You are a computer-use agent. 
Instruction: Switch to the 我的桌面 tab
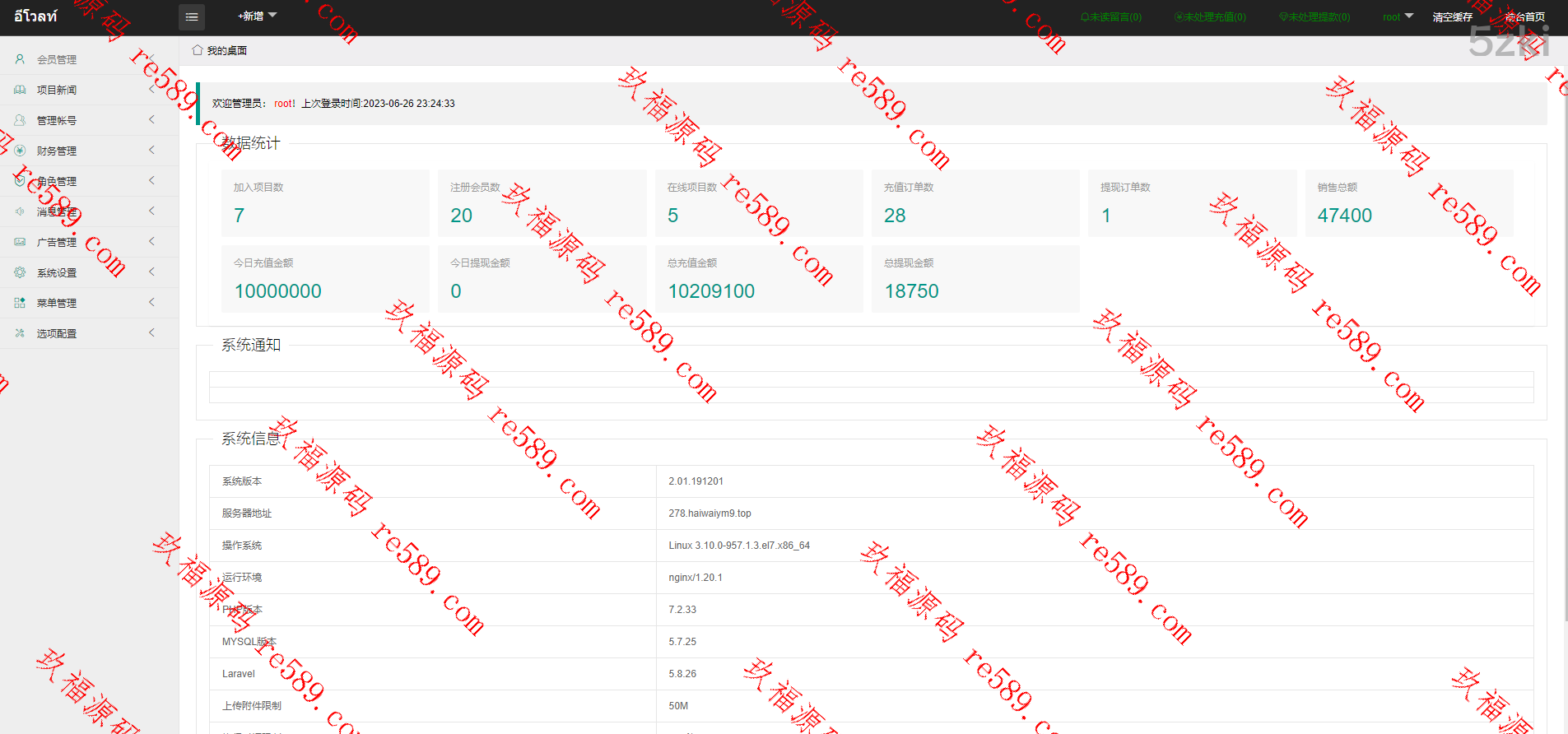point(226,51)
